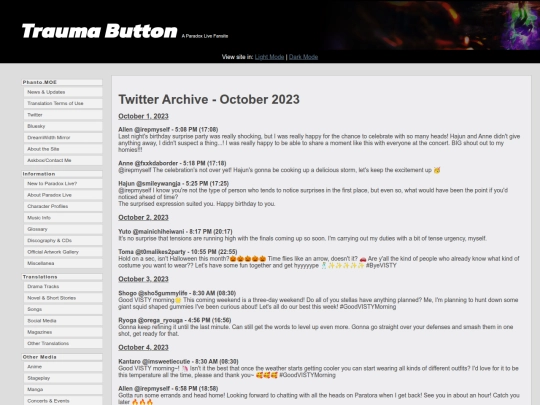
Task: Open Translation Terms of Use page
Action: point(63,103)
